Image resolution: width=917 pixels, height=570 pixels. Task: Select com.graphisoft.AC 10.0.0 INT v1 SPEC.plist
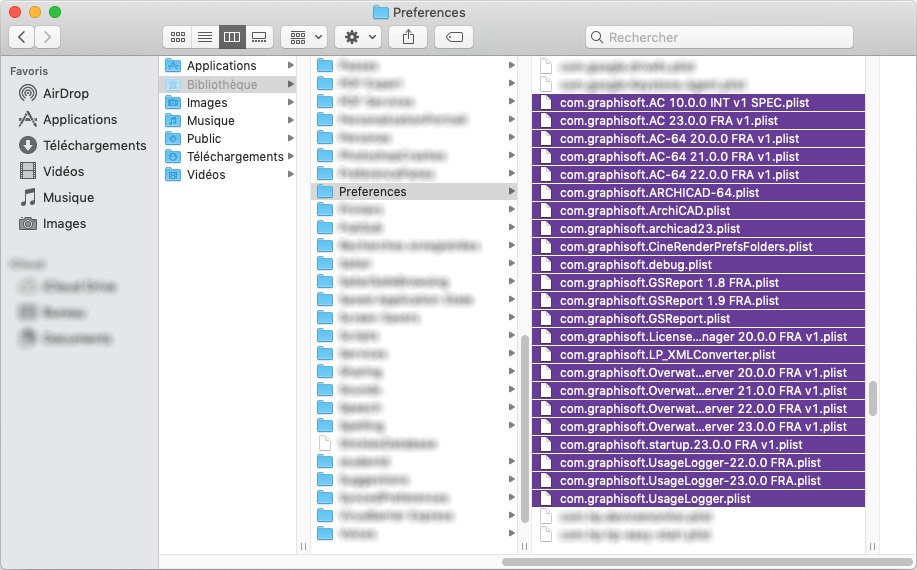pos(698,103)
